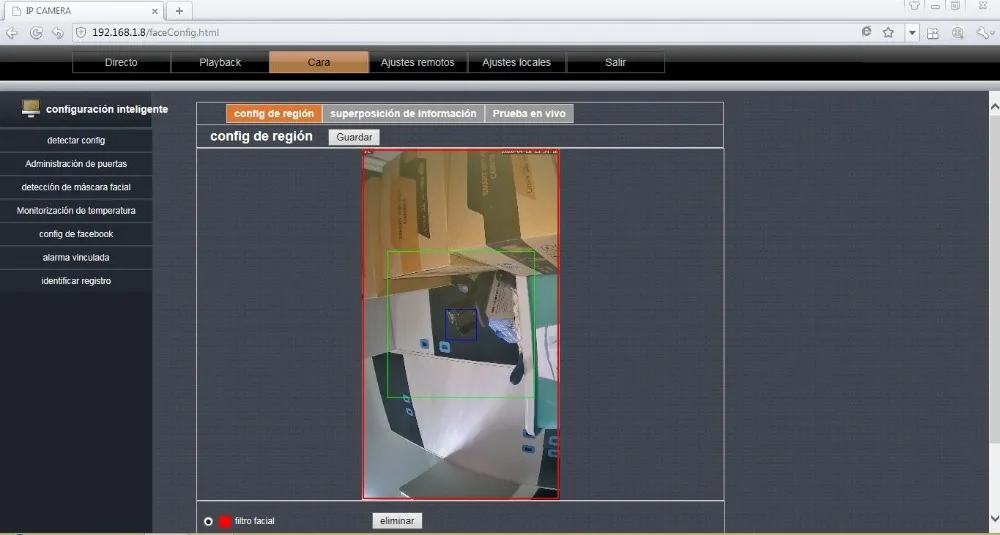Click the IE compatibility mode icon

tap(866, 32)
